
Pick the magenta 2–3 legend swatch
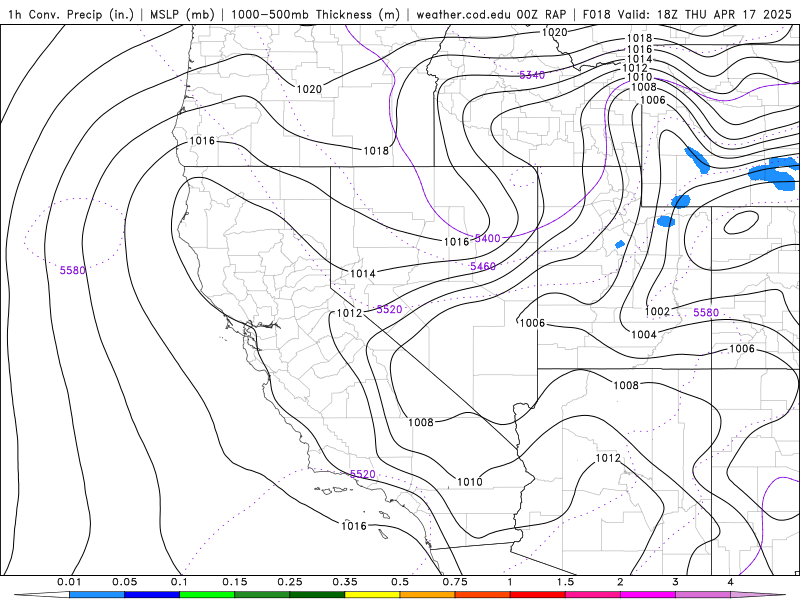point(648,595)
